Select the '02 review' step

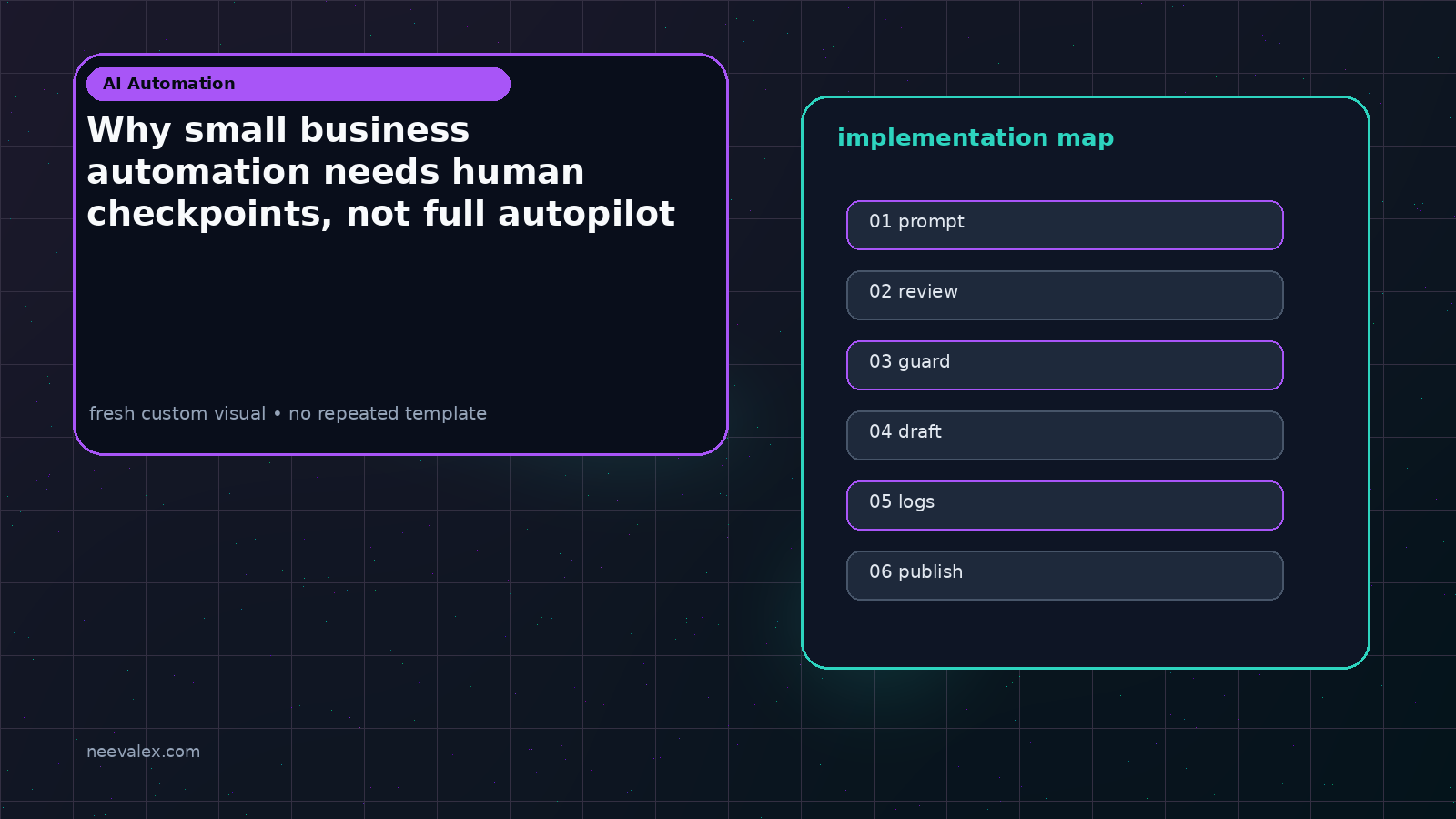(1065, 295)
